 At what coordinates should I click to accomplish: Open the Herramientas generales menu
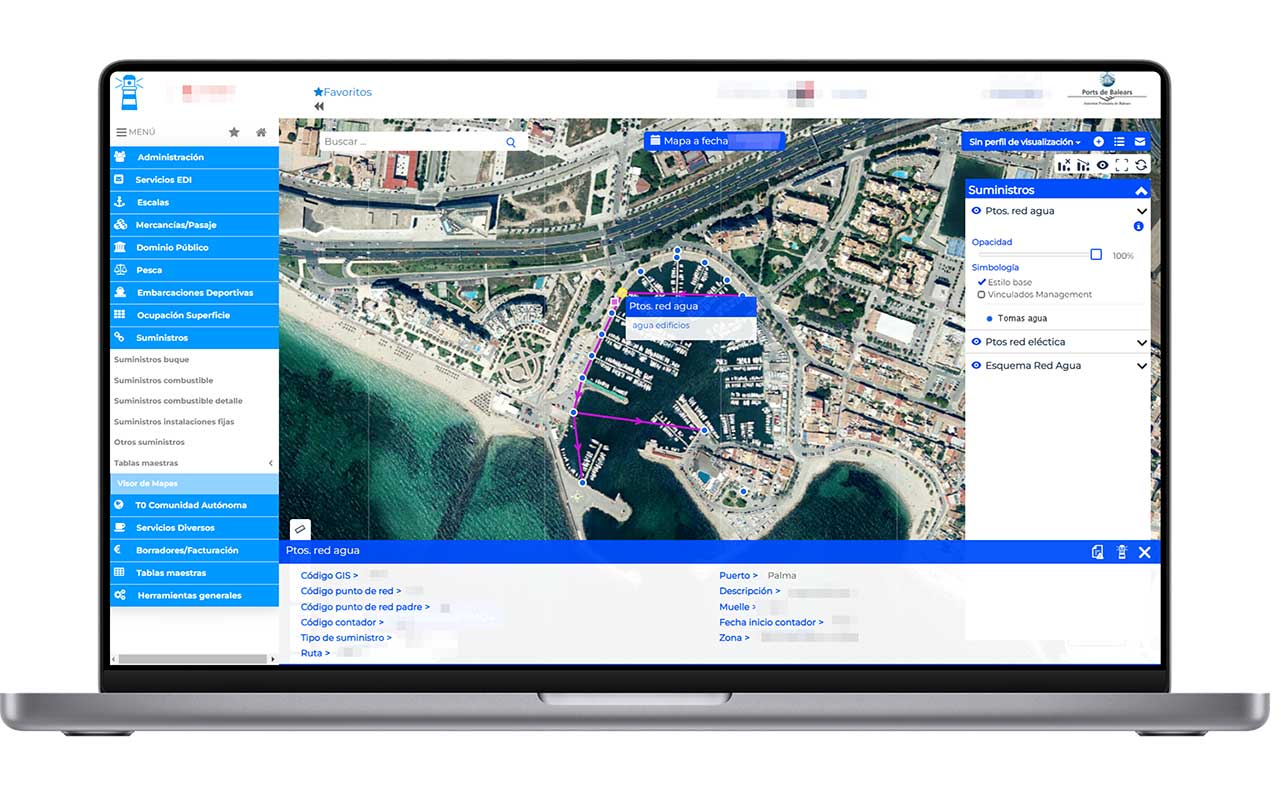194,596
